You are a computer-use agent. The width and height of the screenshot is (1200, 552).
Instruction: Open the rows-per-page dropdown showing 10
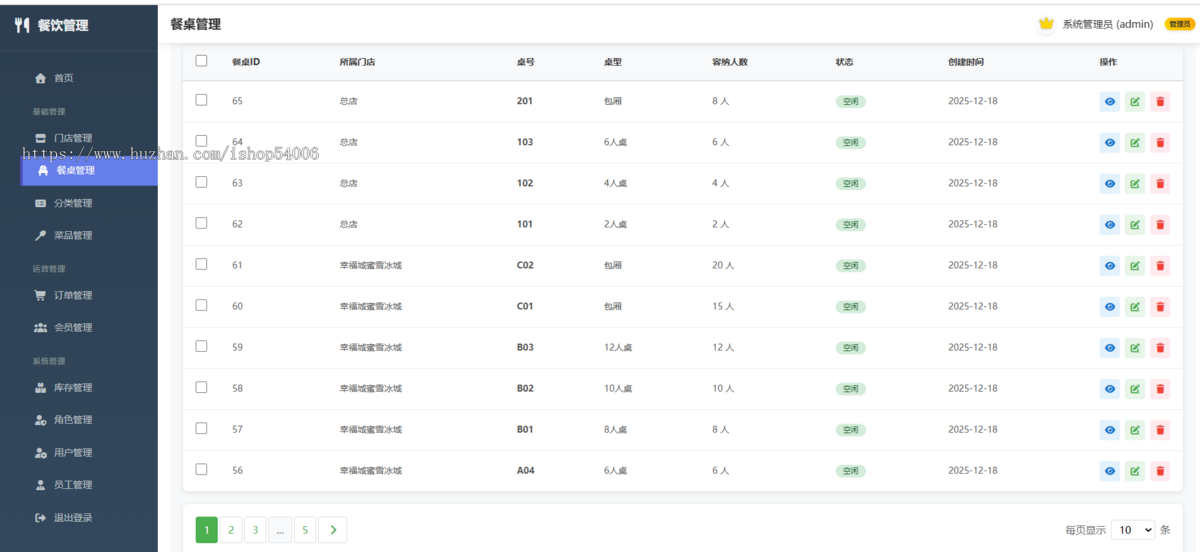click(1133, 530)
